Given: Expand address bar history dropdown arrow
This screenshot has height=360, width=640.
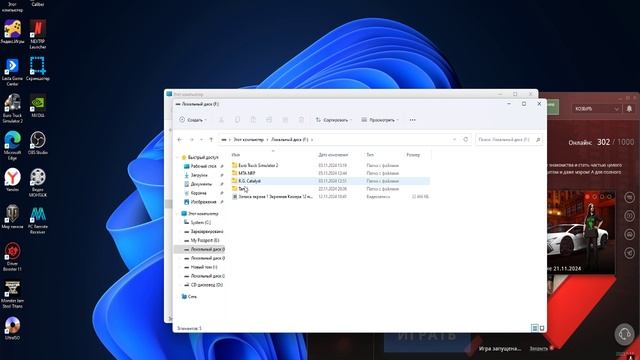Looking at the screenshot, I should (454, 140).
